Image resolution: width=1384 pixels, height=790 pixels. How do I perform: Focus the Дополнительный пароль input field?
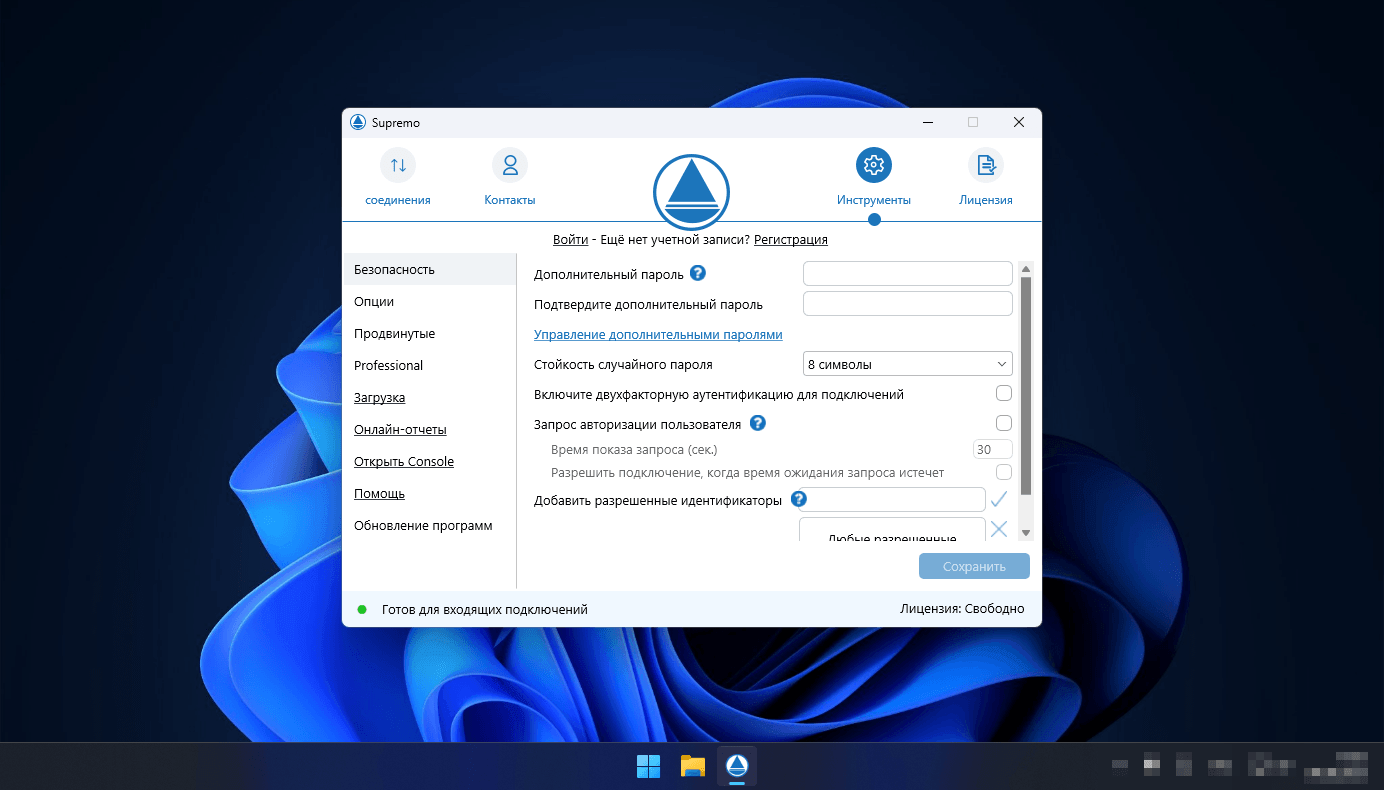tap(908, 273)
